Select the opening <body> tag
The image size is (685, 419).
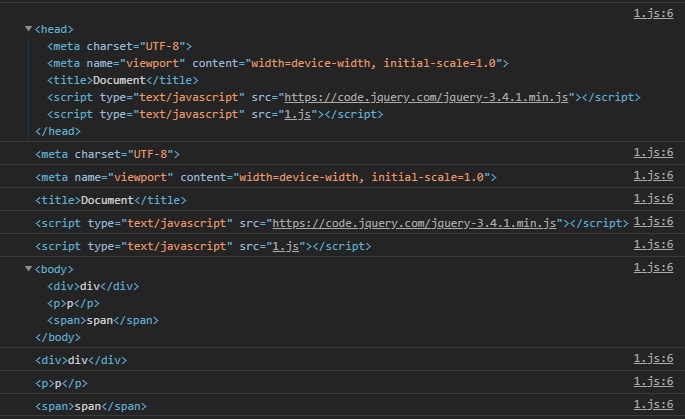(x=54, y=269)
